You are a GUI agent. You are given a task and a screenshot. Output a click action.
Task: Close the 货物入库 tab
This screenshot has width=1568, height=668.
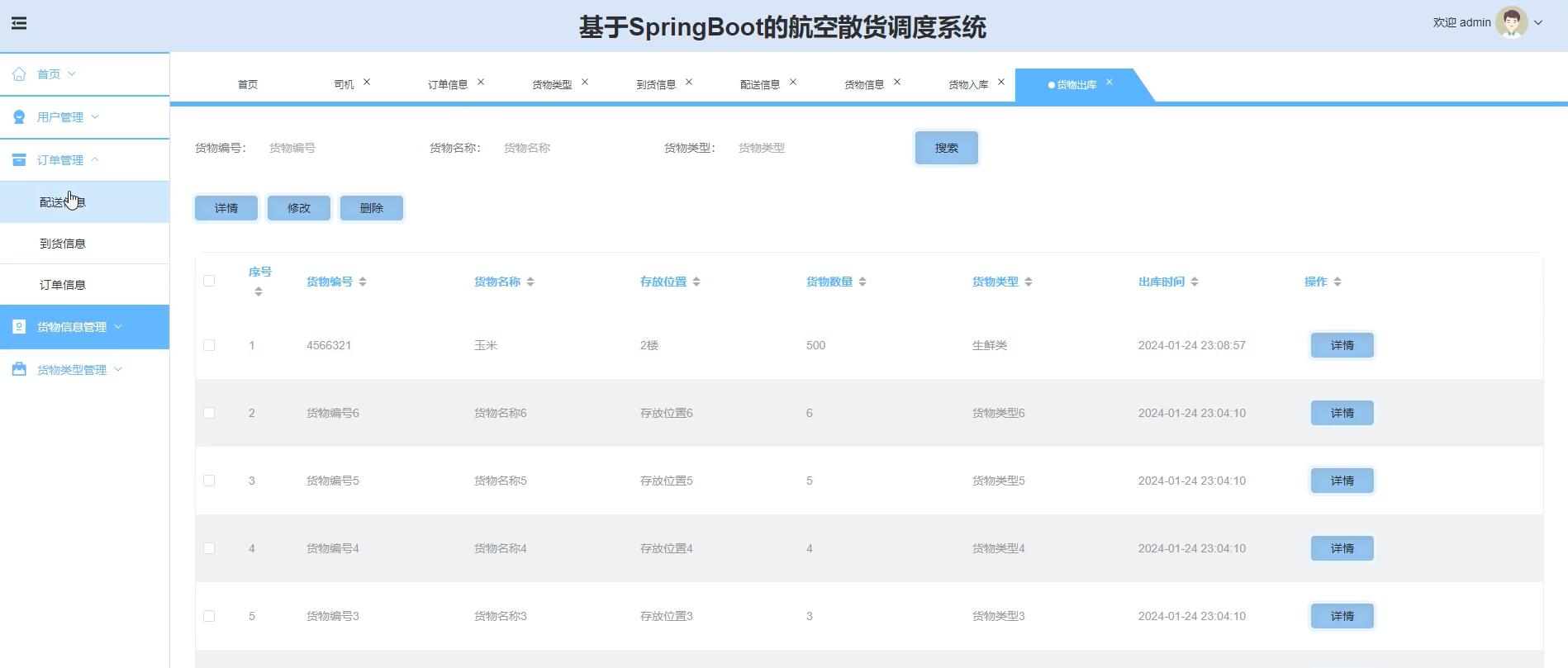pos(1001,82)
